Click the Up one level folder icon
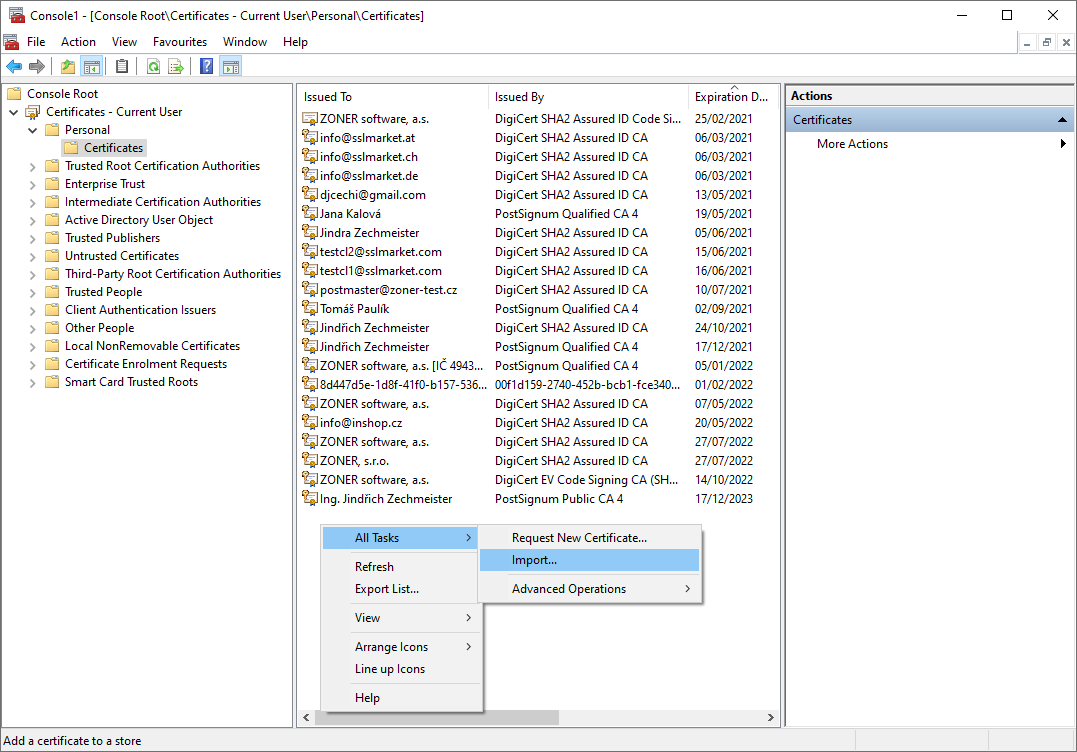Screen dimensions: 1077x752 [67, 67]
